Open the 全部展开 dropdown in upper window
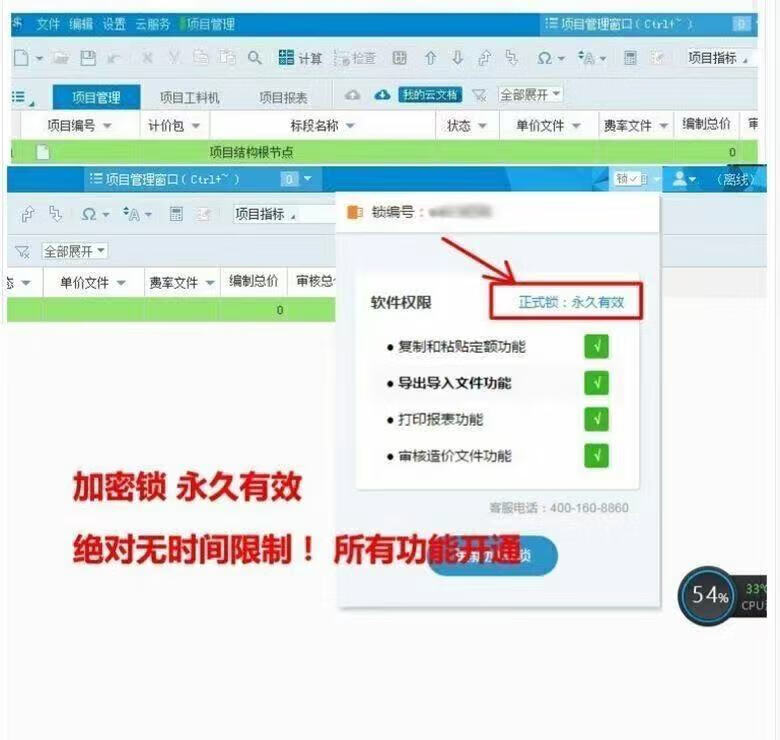The width and height of the screenshot is (780, 740). click(530, 94)
